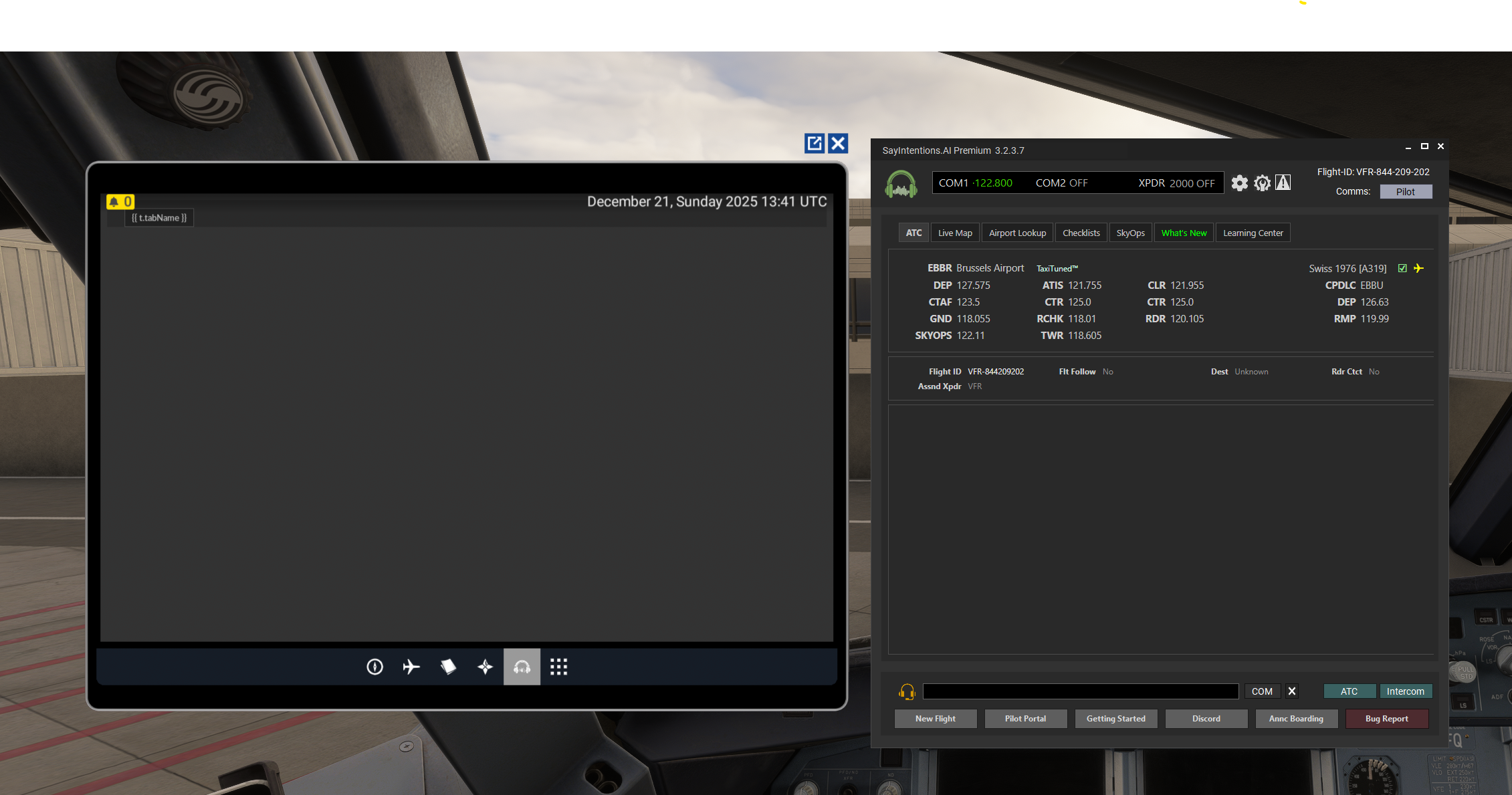Click the yellow airplane icon beside Swiss 1976

coord(1418,268)
